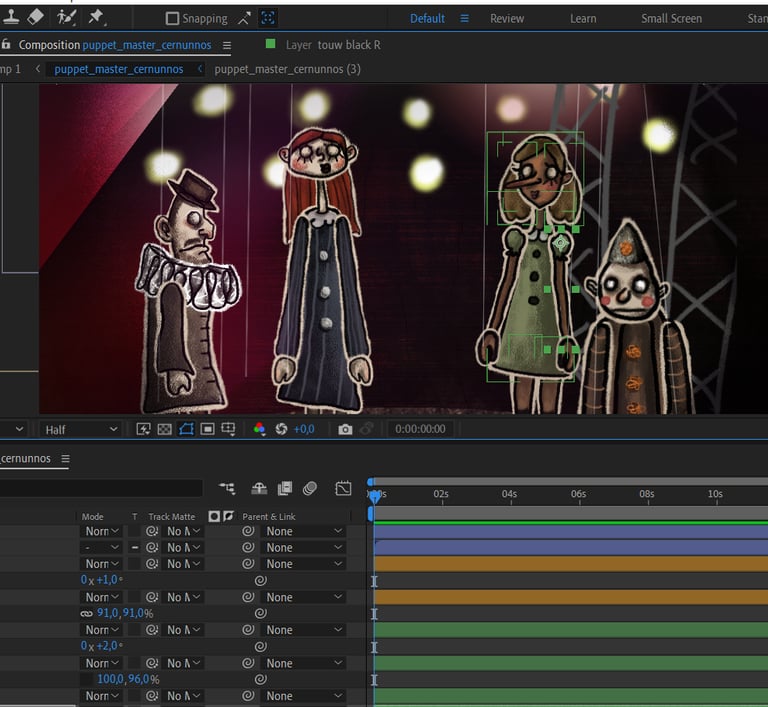Viewport: 768px width, 707px height.
Task: Click the Roto Brush tool icon
Action: (66, 17)
